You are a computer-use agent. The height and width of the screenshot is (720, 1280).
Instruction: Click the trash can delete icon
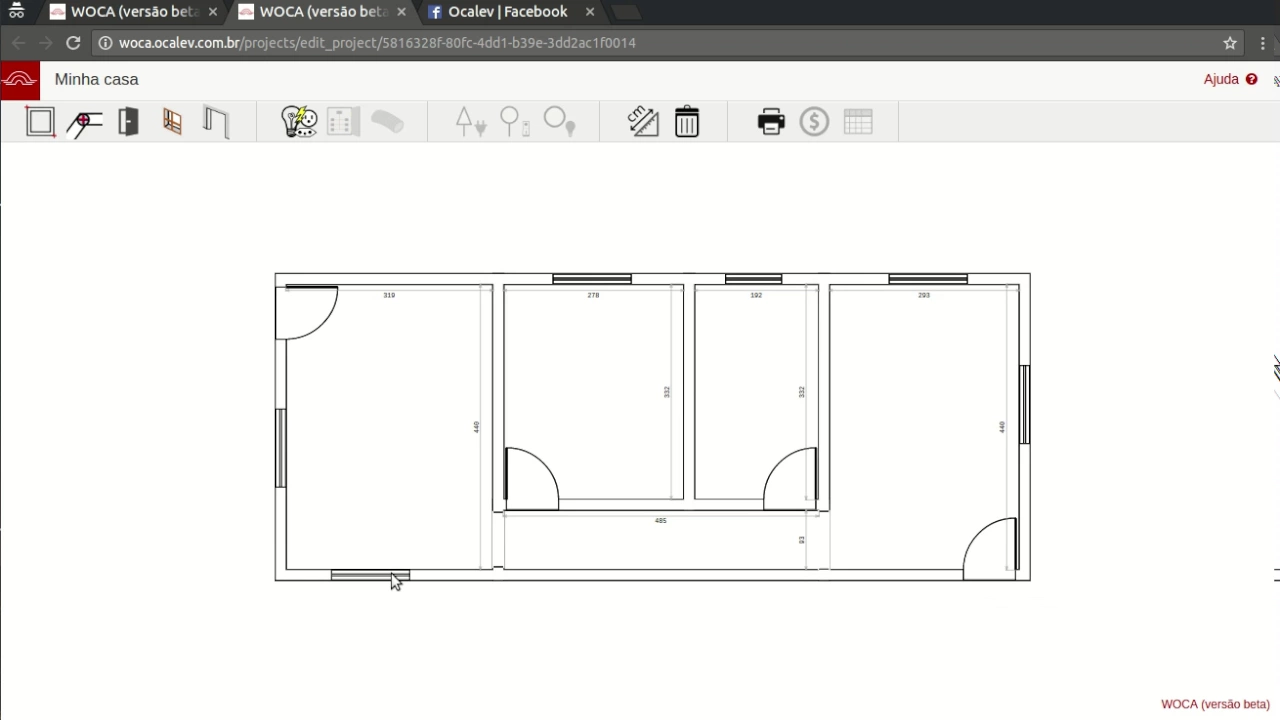(687, 122)
